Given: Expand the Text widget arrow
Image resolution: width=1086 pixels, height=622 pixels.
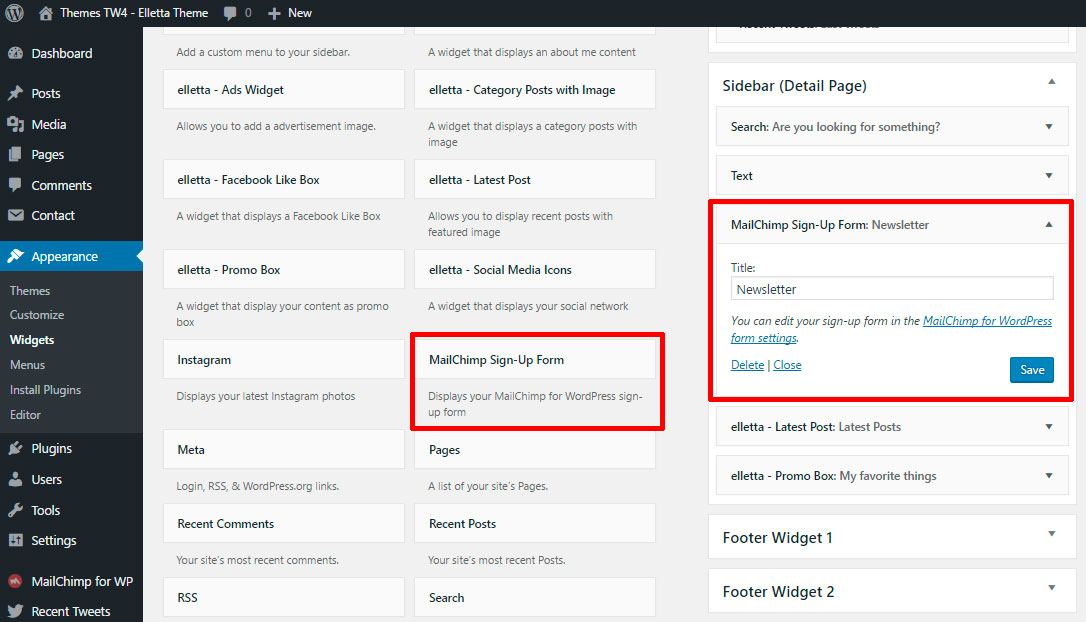Looking at the screenshot, I should (x=1049, y=176).
